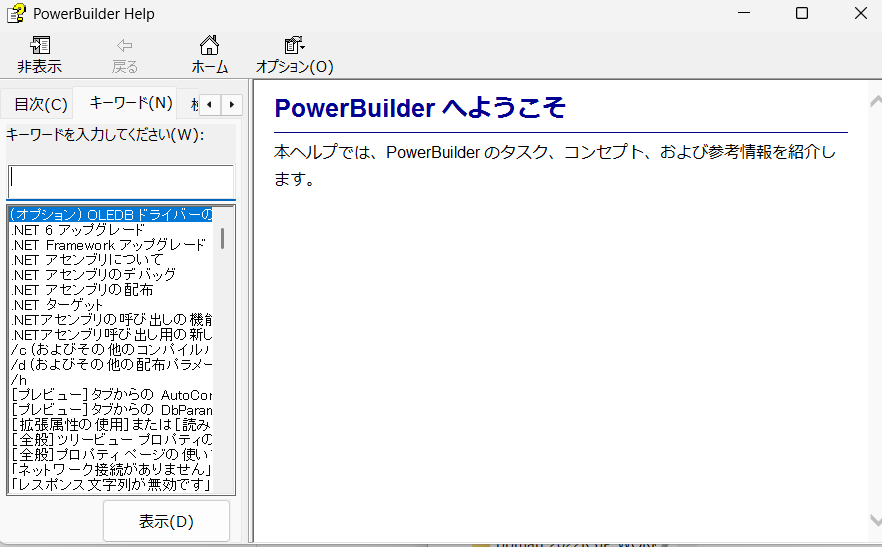Screen dimensions: 882x547
Task: Switch to the Contents (目次) tab
Action: coord(41,104)
